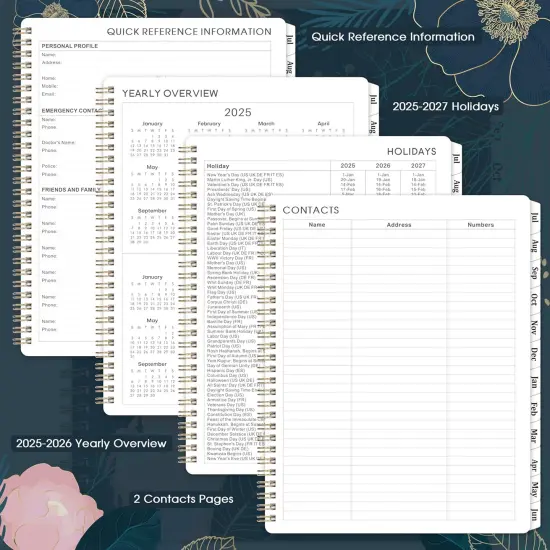Click the 'Address:' field in Personal Profile
550x550 pixels.
coord(52,62)
